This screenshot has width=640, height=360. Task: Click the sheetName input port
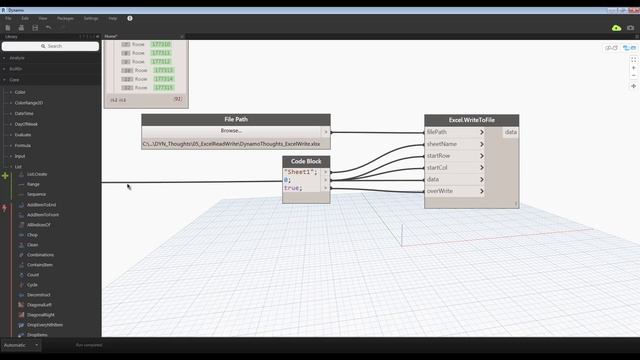coord(455,144)
